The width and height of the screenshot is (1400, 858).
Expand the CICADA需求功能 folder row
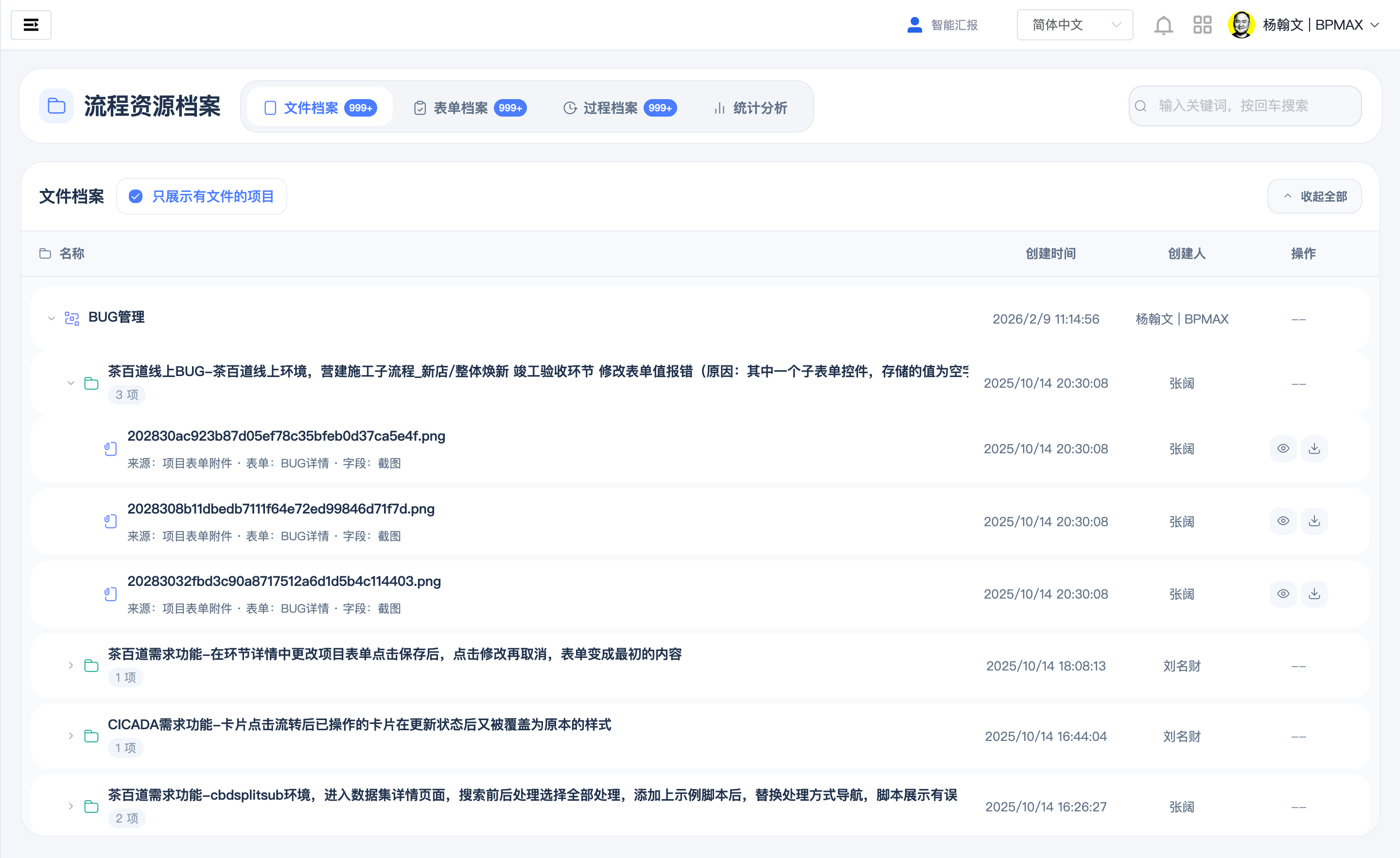tap(70, 736)
